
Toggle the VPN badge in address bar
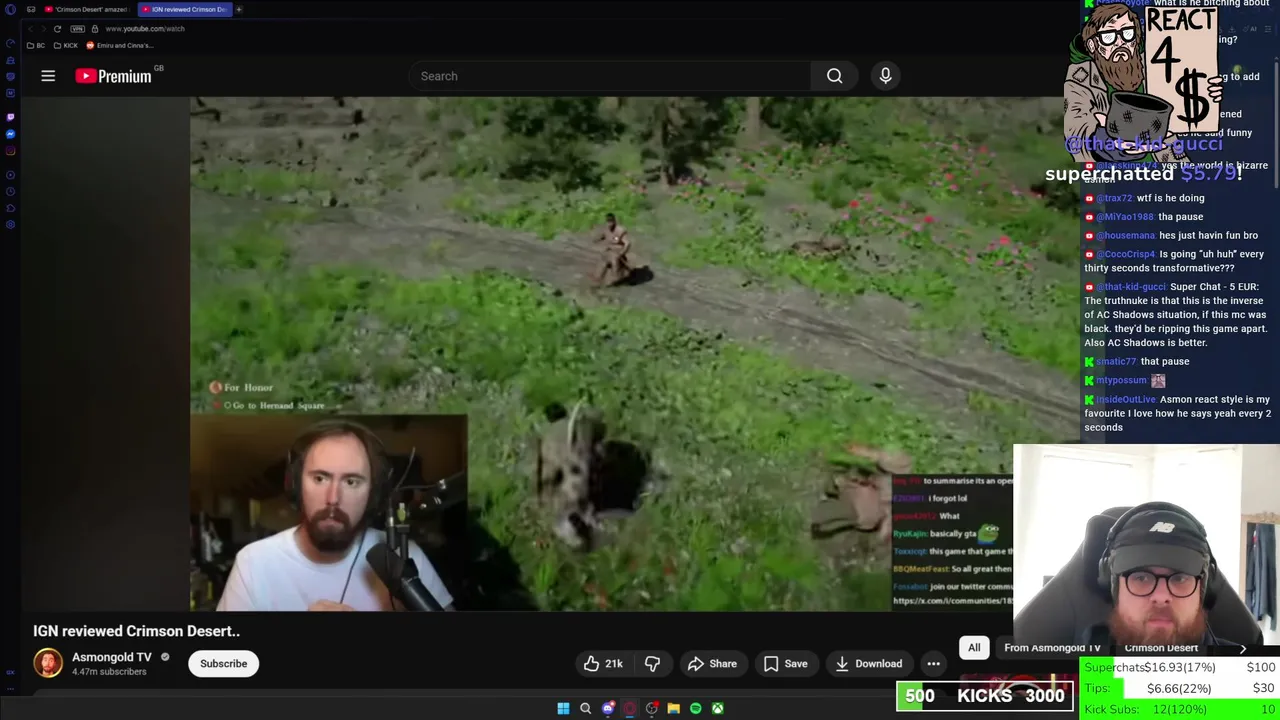(77, 28)
